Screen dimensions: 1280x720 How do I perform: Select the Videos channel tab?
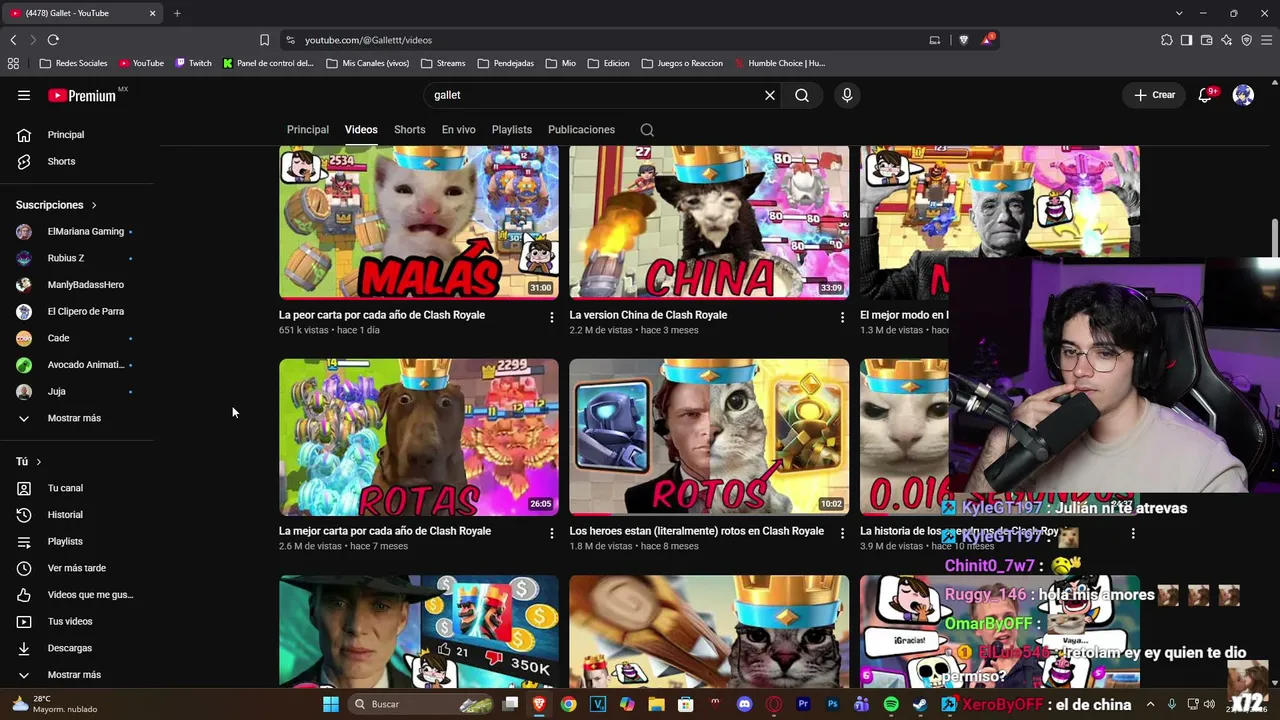pyautogui.click(x=361, y=130)
